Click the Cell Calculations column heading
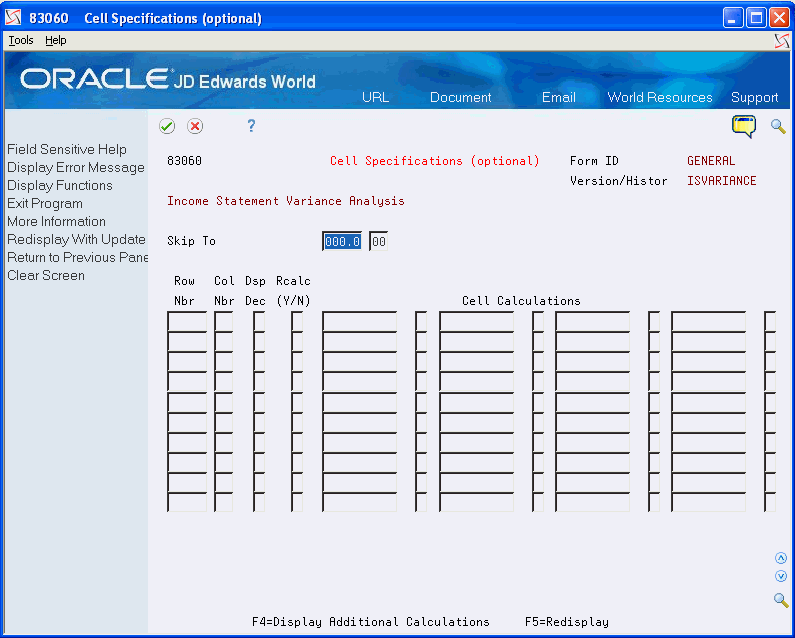The width and height of the screenshot is (795, 638). 521,301
